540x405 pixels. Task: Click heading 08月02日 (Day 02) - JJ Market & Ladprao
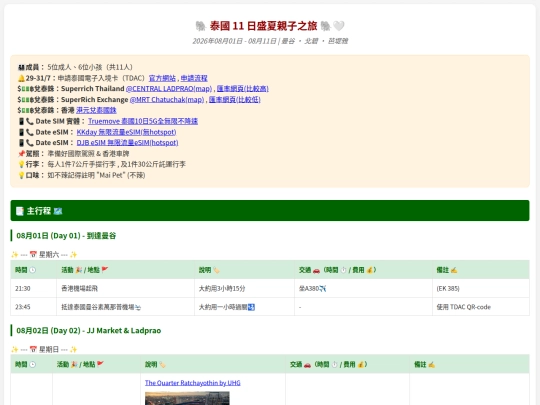pyautogui.click(x=89, y=330)
